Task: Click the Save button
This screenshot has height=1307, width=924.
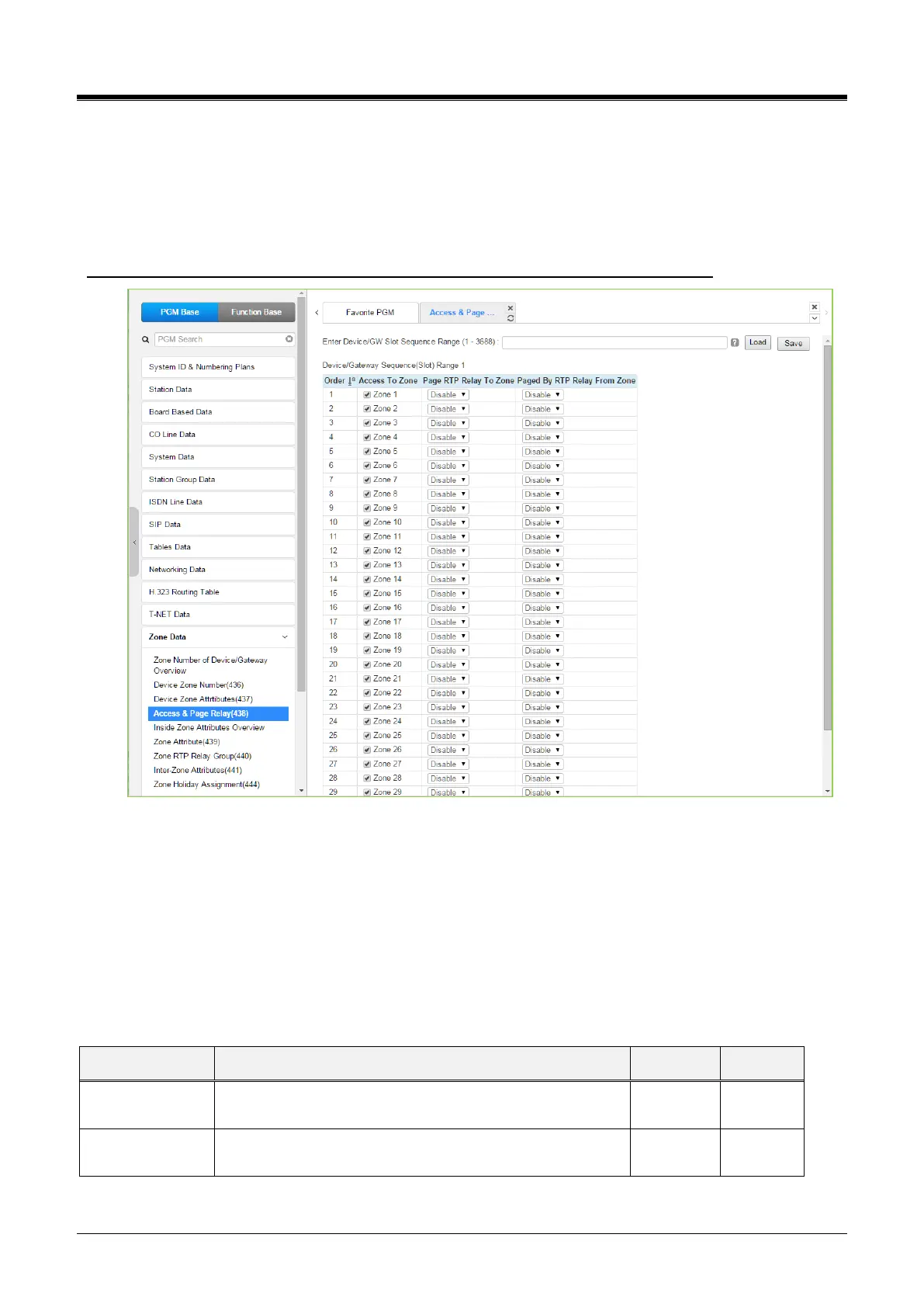Action: (x=794, y=343)
